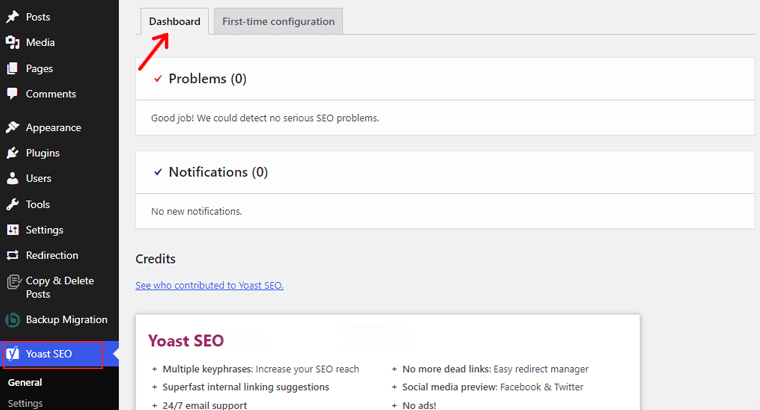This screenshot has height=410, width=760.
Task: Click the Pages icon in sidebar
Action: click(x=13, y=68)
